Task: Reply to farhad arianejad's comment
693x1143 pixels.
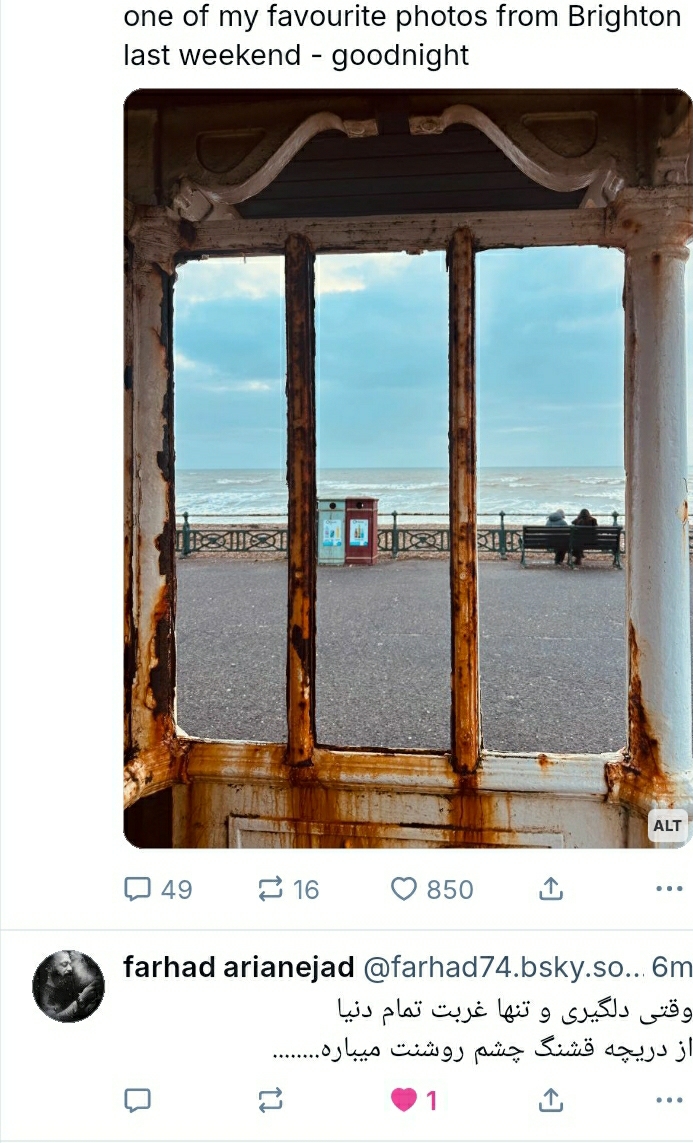Action: pyautogui.click(x=138, y=1100)
